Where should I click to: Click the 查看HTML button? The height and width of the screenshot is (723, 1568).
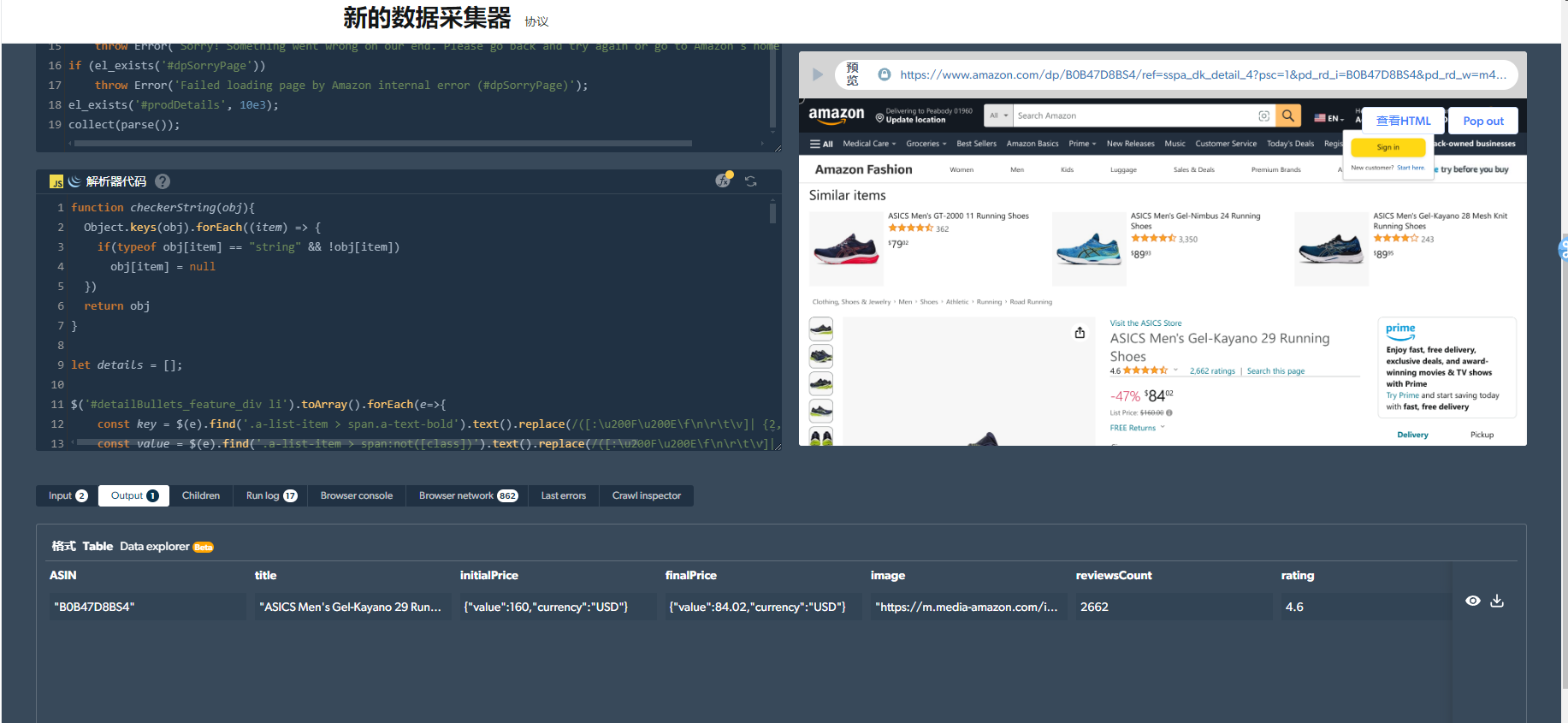[x=1403, y=121]
